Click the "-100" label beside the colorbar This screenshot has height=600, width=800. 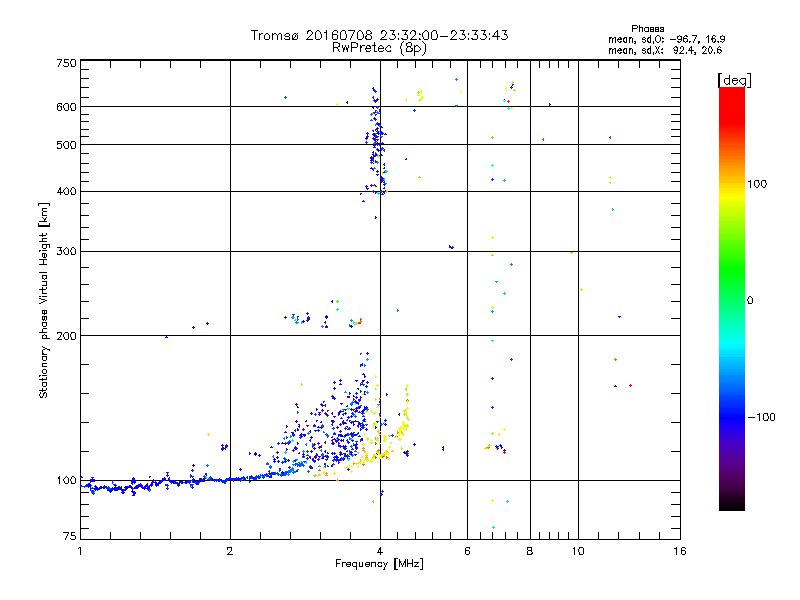click(x=761, y=417)
